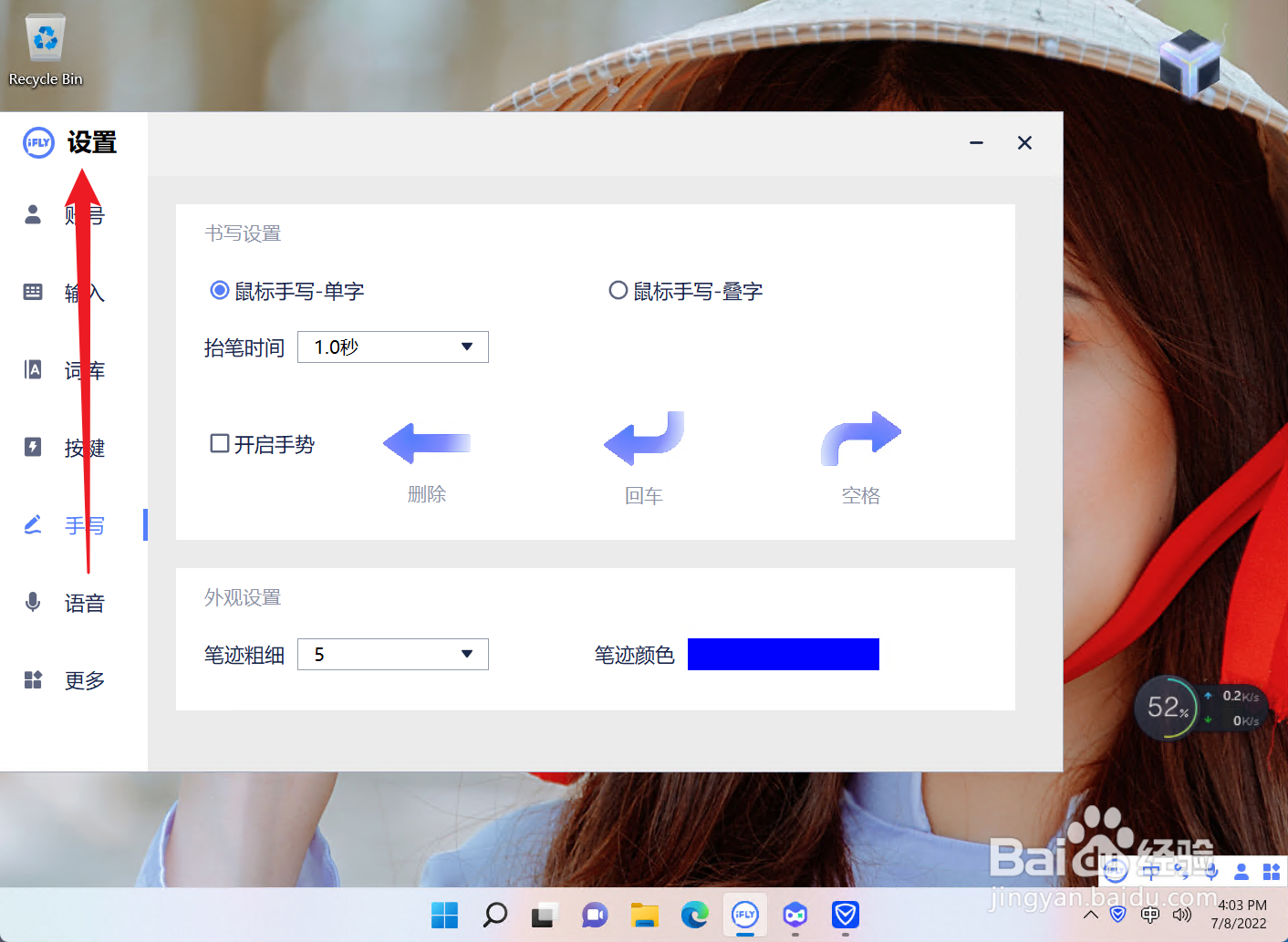This screenshot has height=942, width=1288.
Task: Toggle 中 Chinese mode on floating bar
Action: pos(1150,872)
